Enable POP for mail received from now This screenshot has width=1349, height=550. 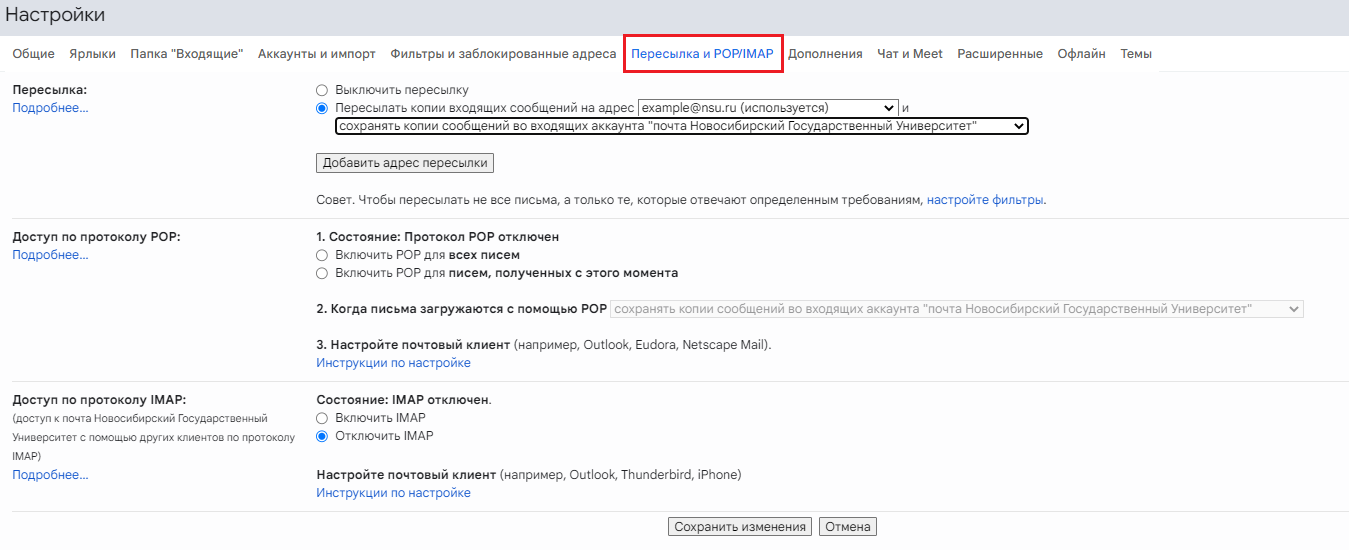[322, 273]
